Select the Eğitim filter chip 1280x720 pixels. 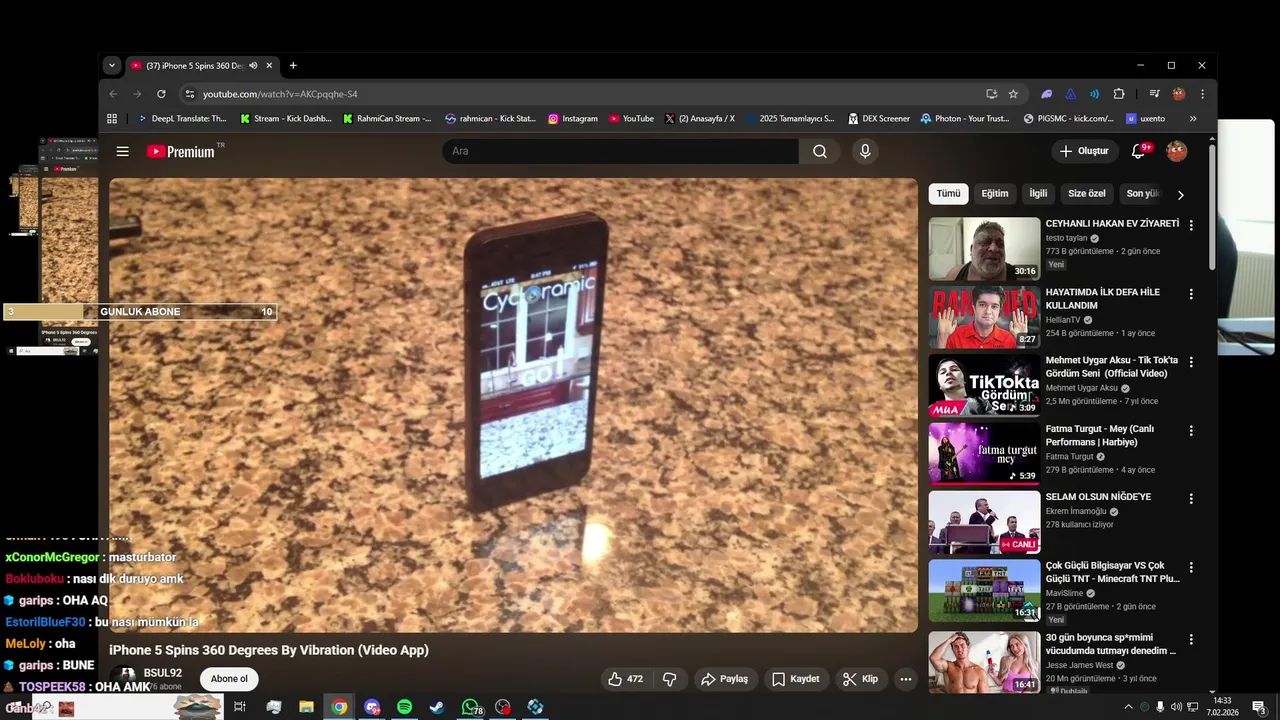pos(995,194)
